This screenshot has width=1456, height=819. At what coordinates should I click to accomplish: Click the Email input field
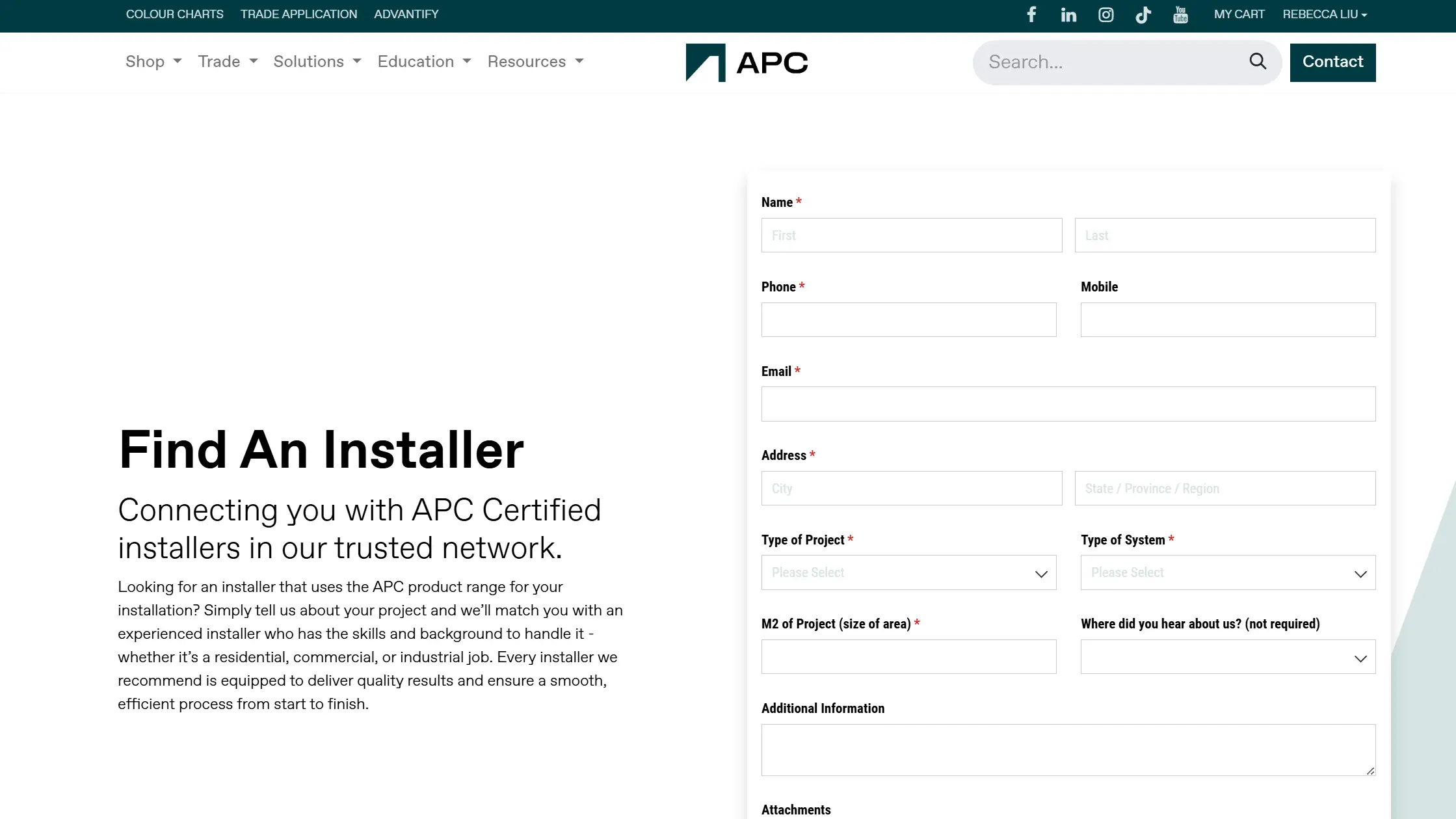[1068, 404]
